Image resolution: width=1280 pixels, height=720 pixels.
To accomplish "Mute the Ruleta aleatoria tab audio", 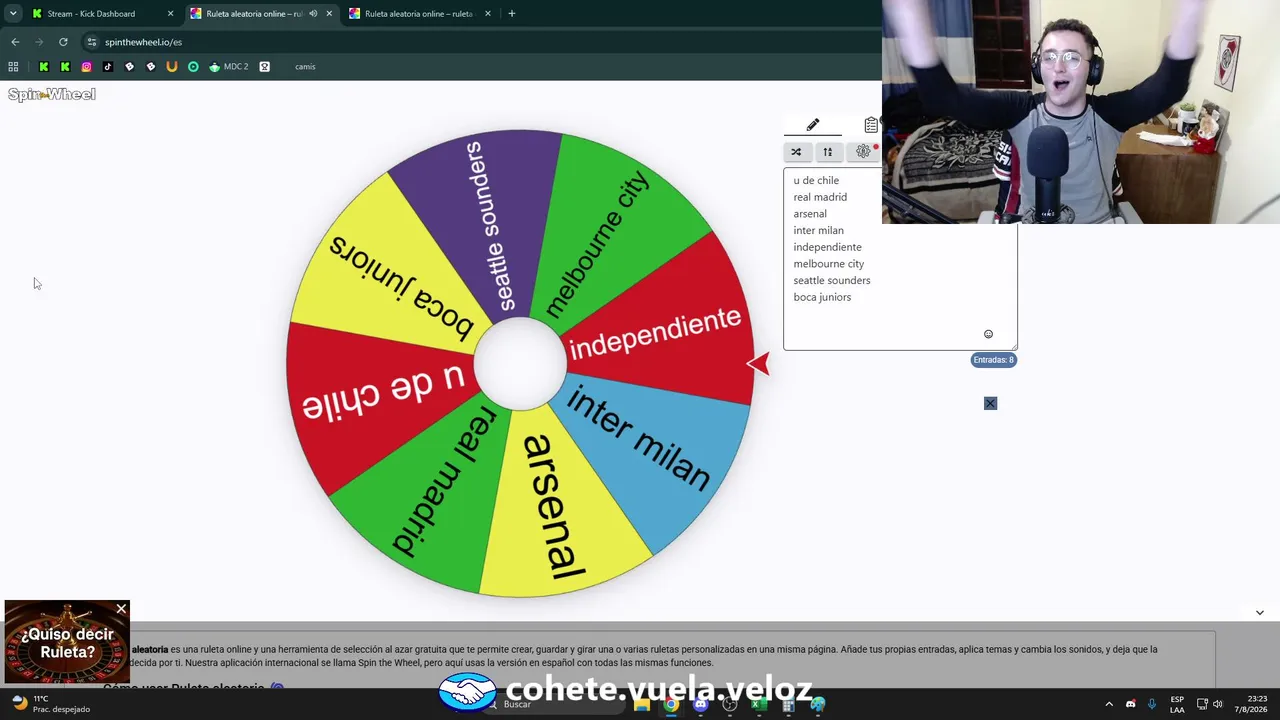I will pos(313,14).
